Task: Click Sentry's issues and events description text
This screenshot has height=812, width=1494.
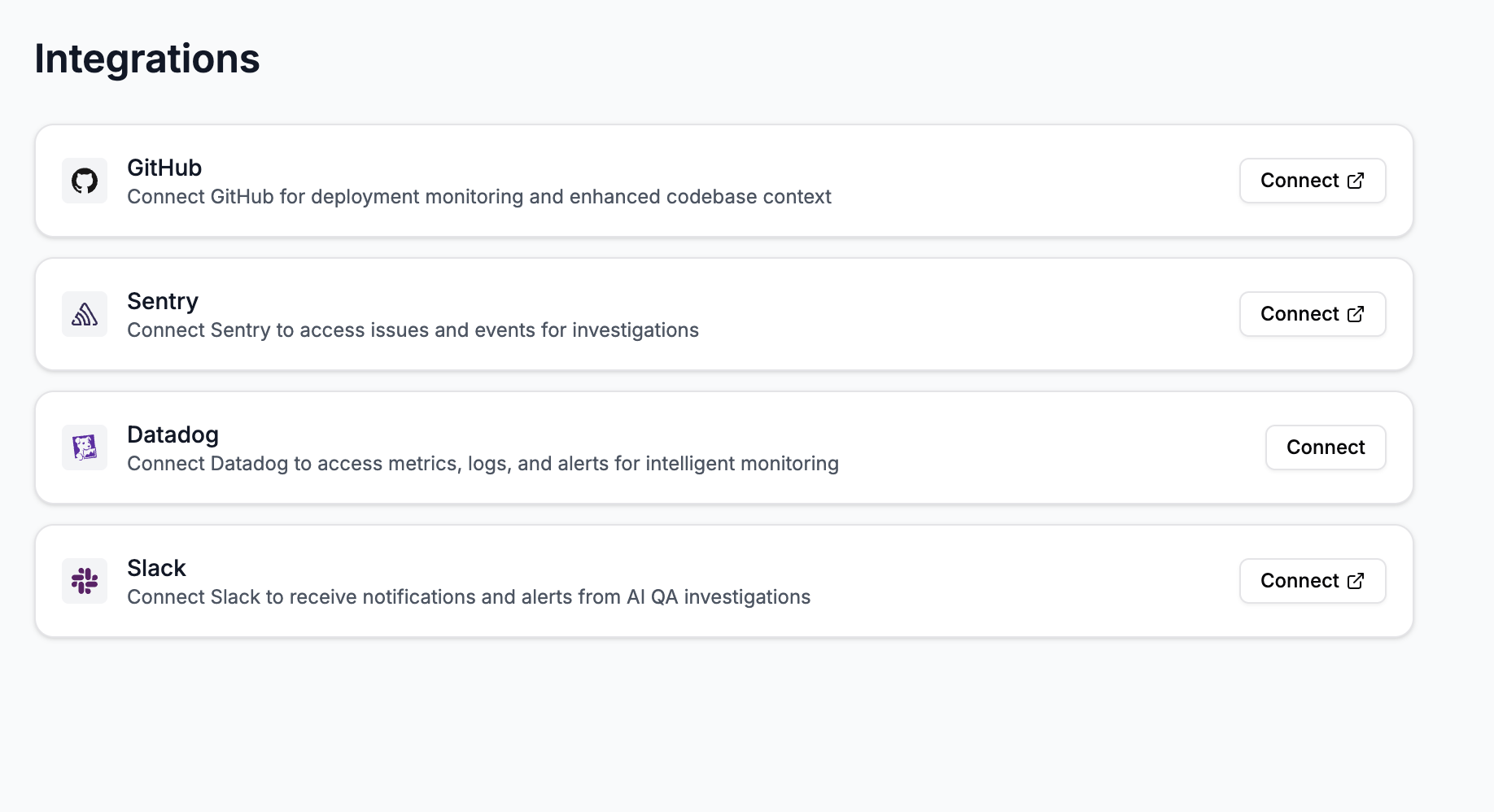Action: [413, 330]
